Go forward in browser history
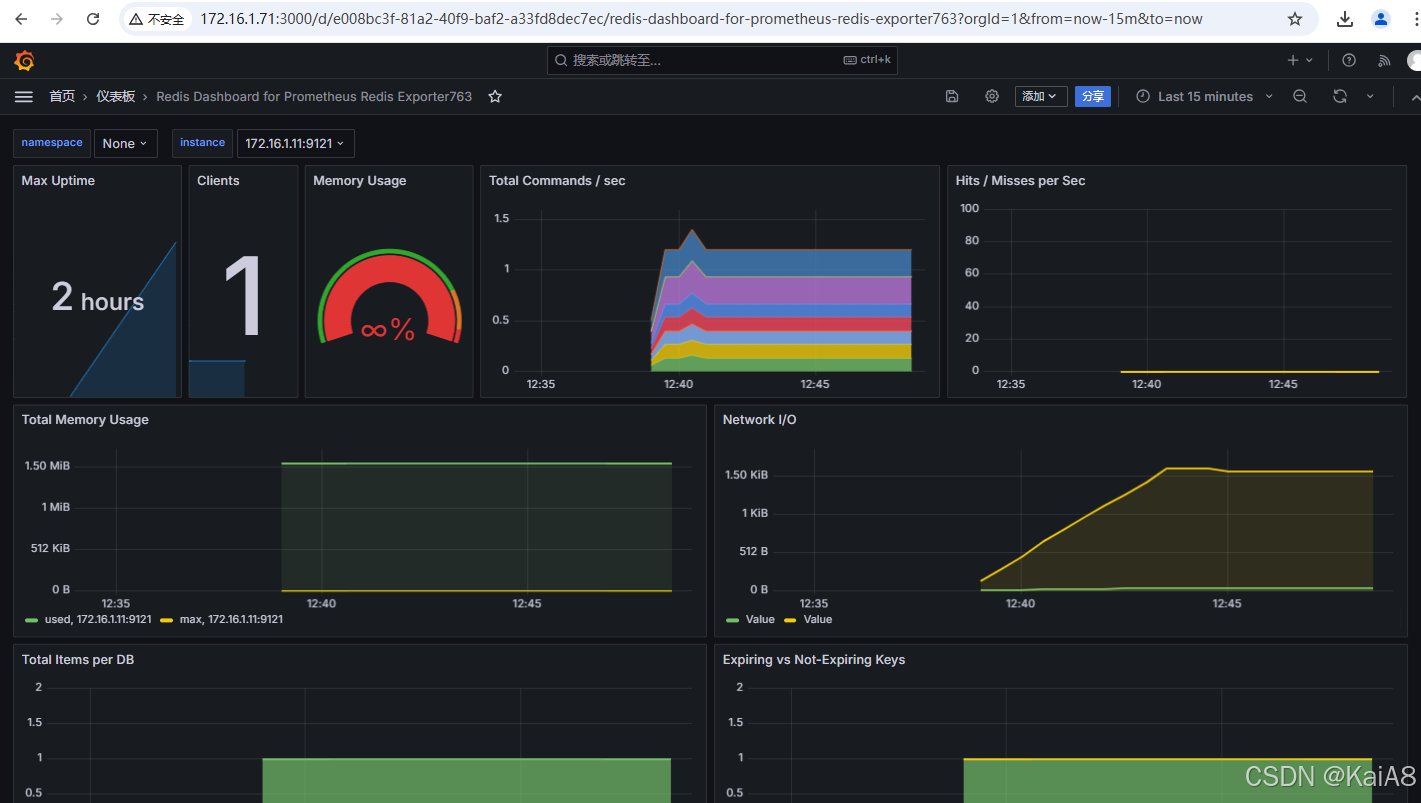 tap(57, 19)
